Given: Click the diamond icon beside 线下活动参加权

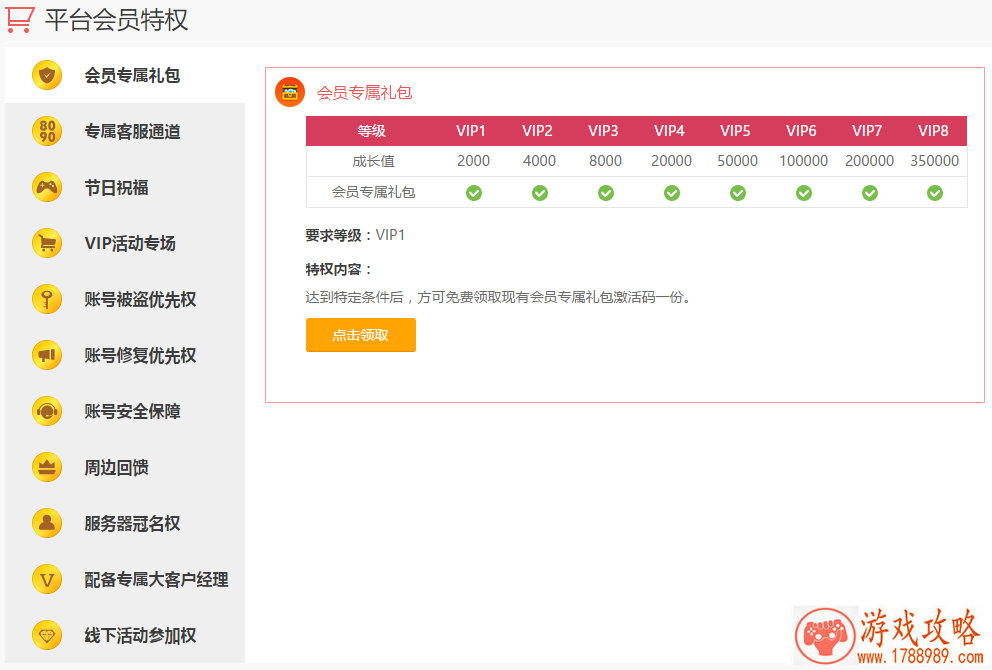Looking at the screenshot, I should (47, 635).
